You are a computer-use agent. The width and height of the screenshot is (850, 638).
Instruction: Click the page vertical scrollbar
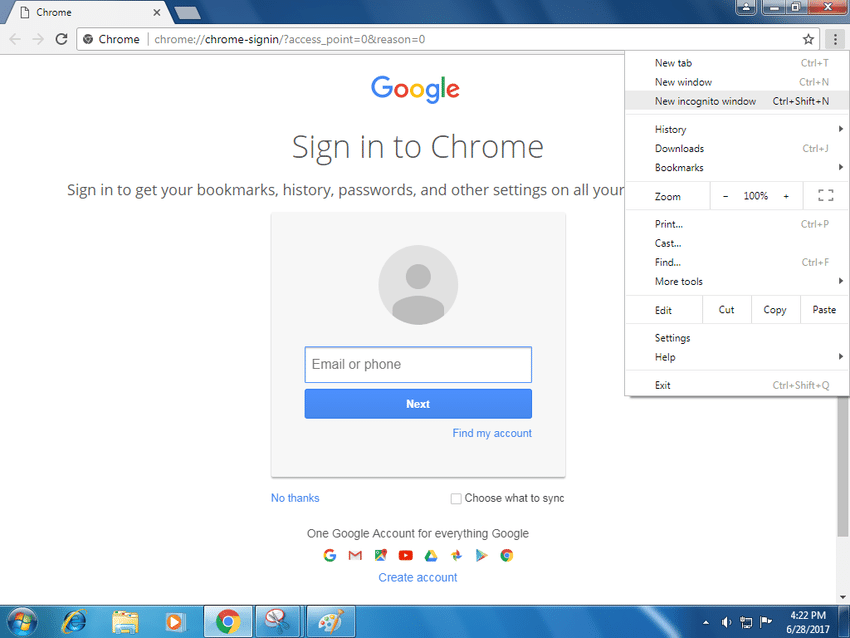coord(843,466)
